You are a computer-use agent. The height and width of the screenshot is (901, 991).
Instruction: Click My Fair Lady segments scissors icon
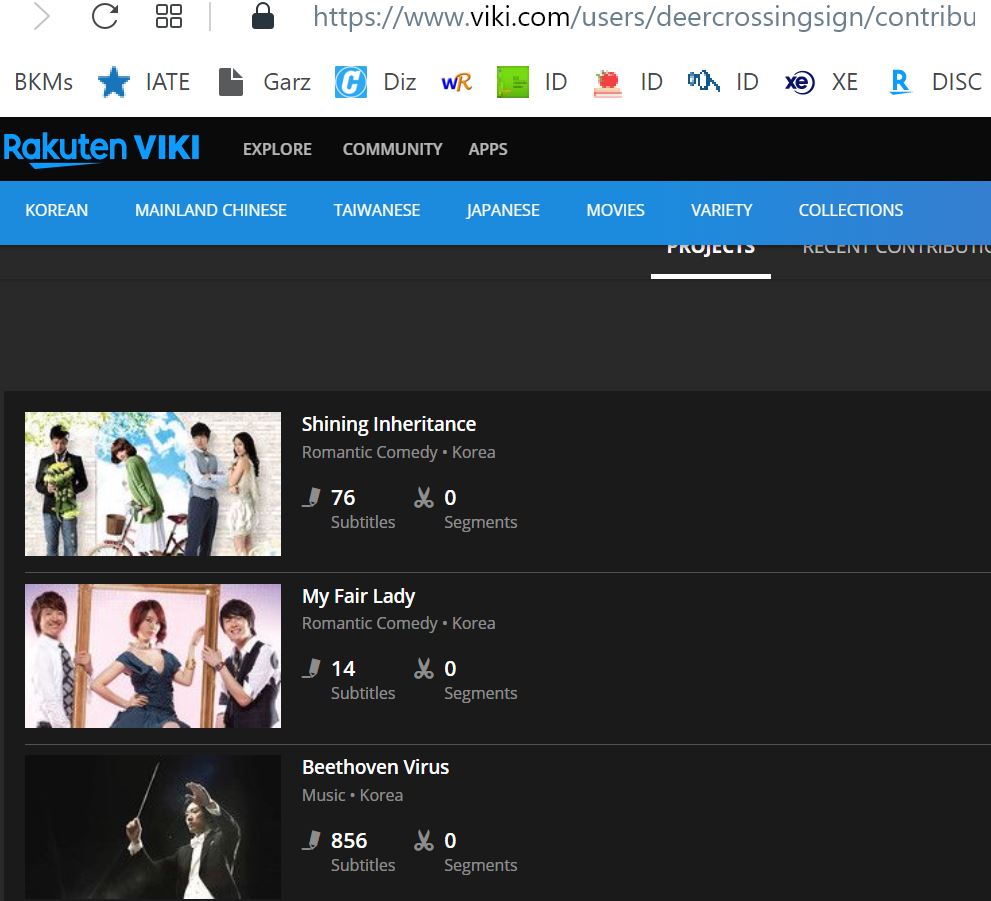pos(423,668)
